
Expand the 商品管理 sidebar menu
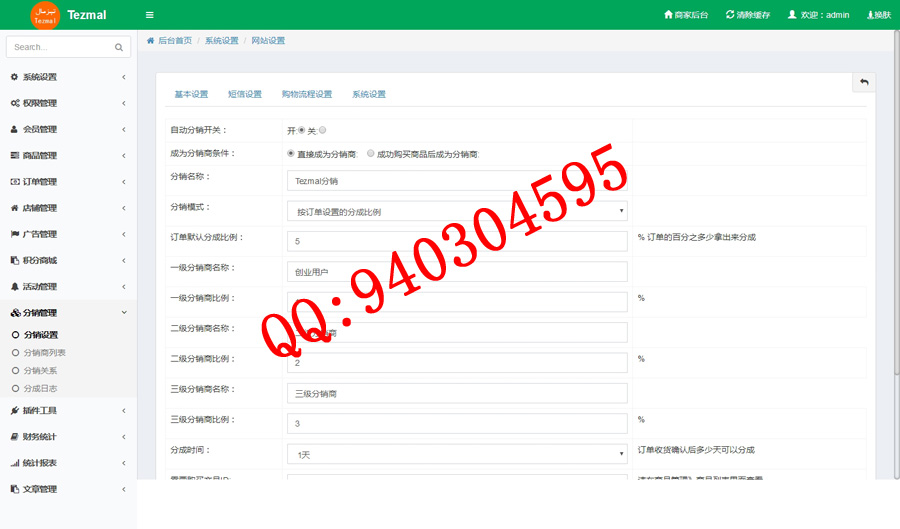click(x=68, y=156)
